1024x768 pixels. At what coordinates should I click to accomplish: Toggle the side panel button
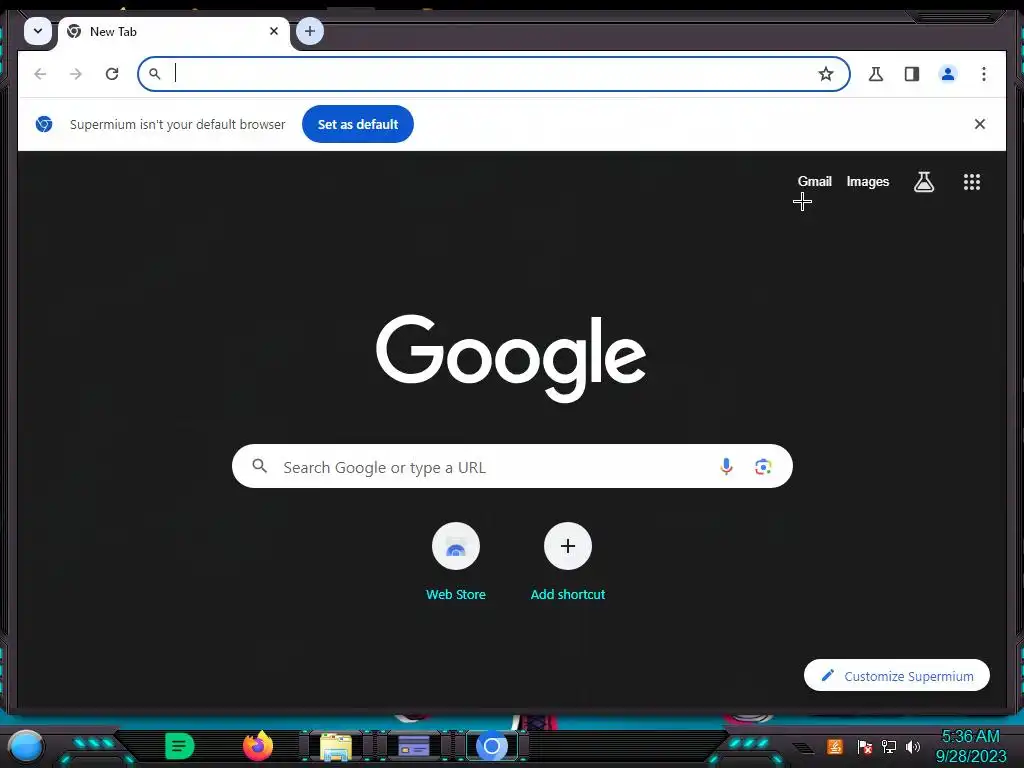coord(912,74)
